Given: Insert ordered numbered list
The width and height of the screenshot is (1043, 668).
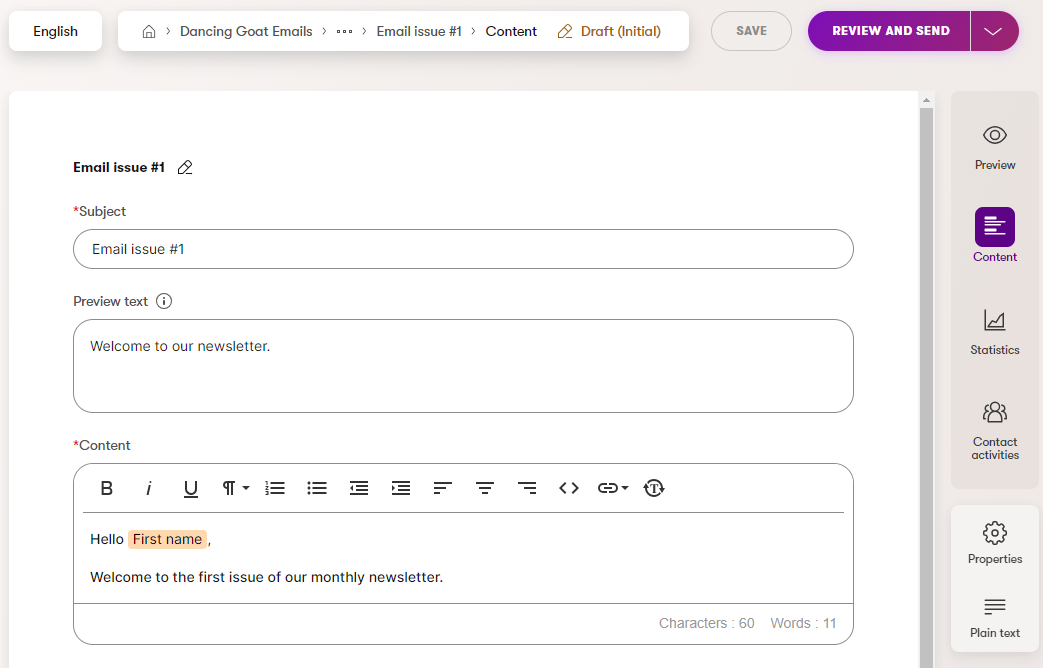Looking at the screenshot, I should pos(275,488).
